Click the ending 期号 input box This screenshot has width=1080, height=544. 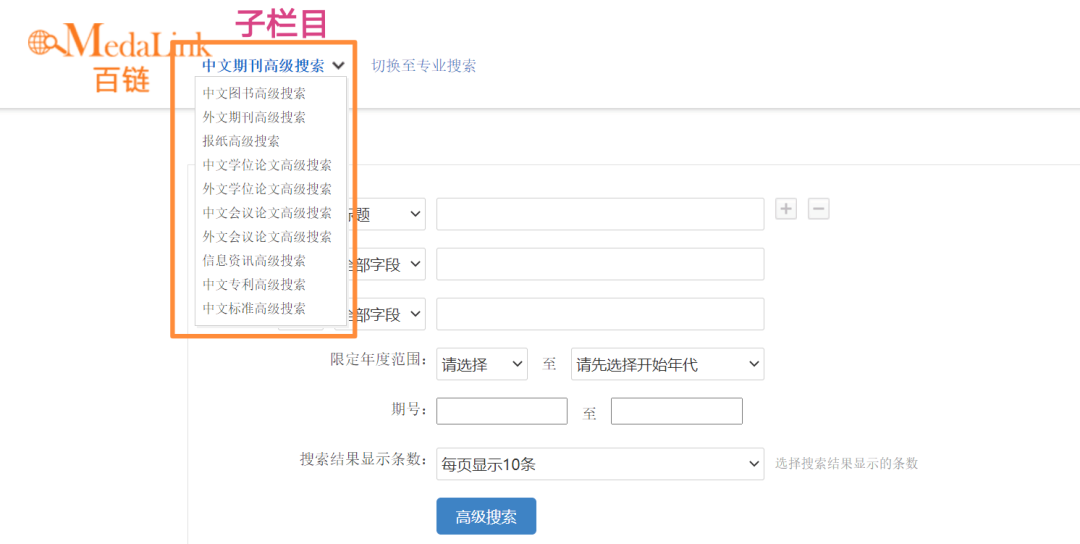[x=677, y=411]
